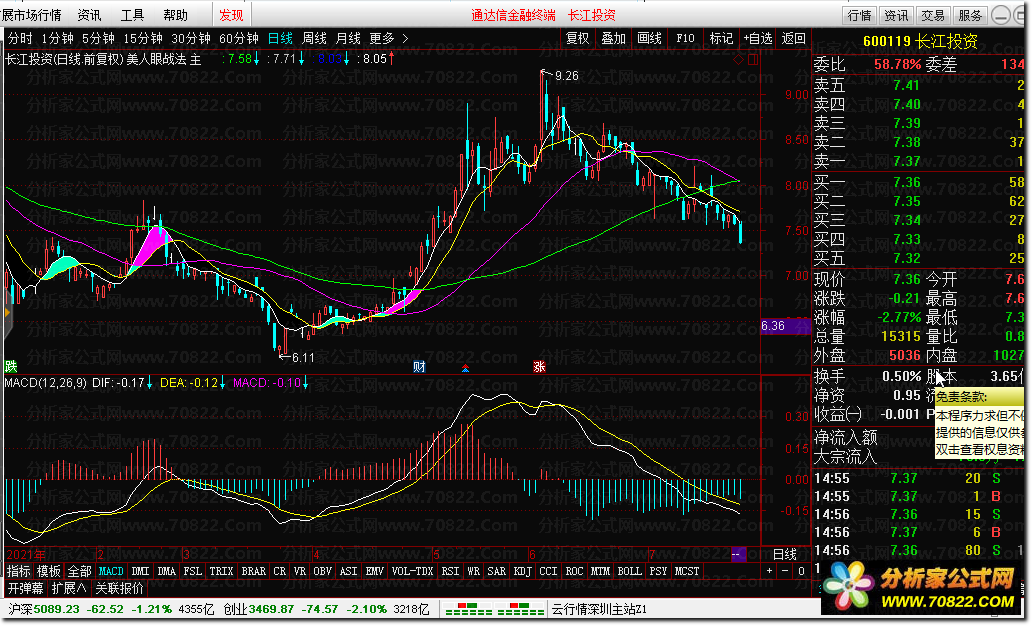Click the 行情 button at top right
This screenshot has height=626, width=1033.
tap(860, 15)
